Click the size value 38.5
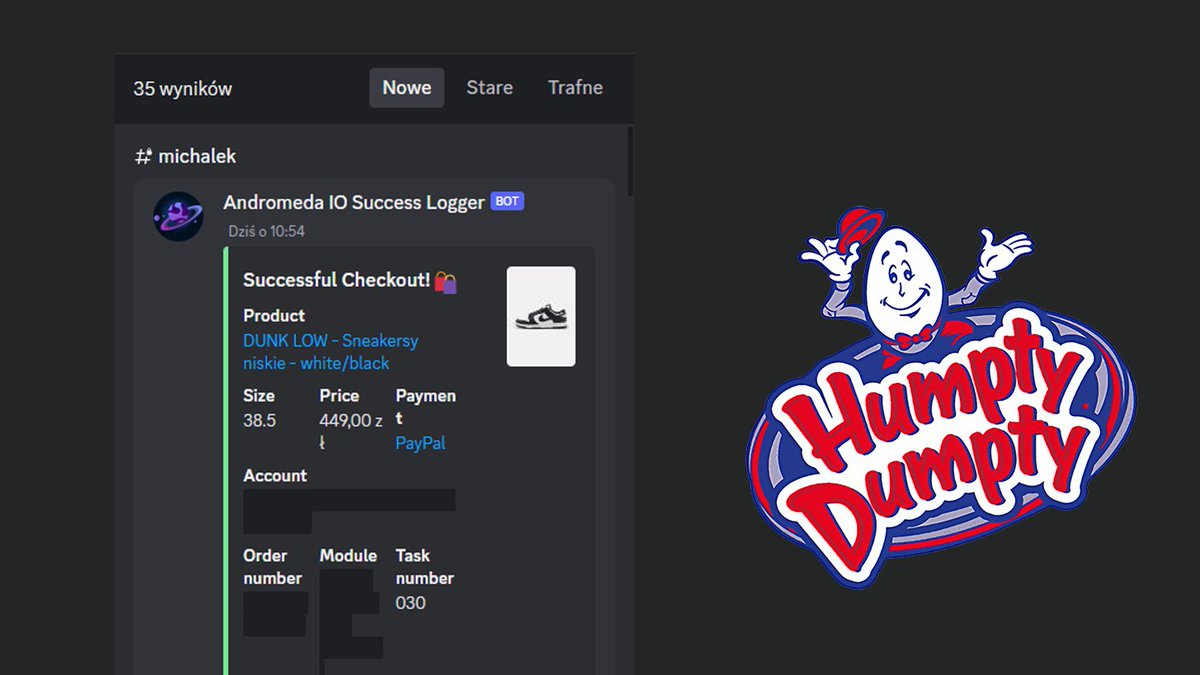 tap(259, 420)
